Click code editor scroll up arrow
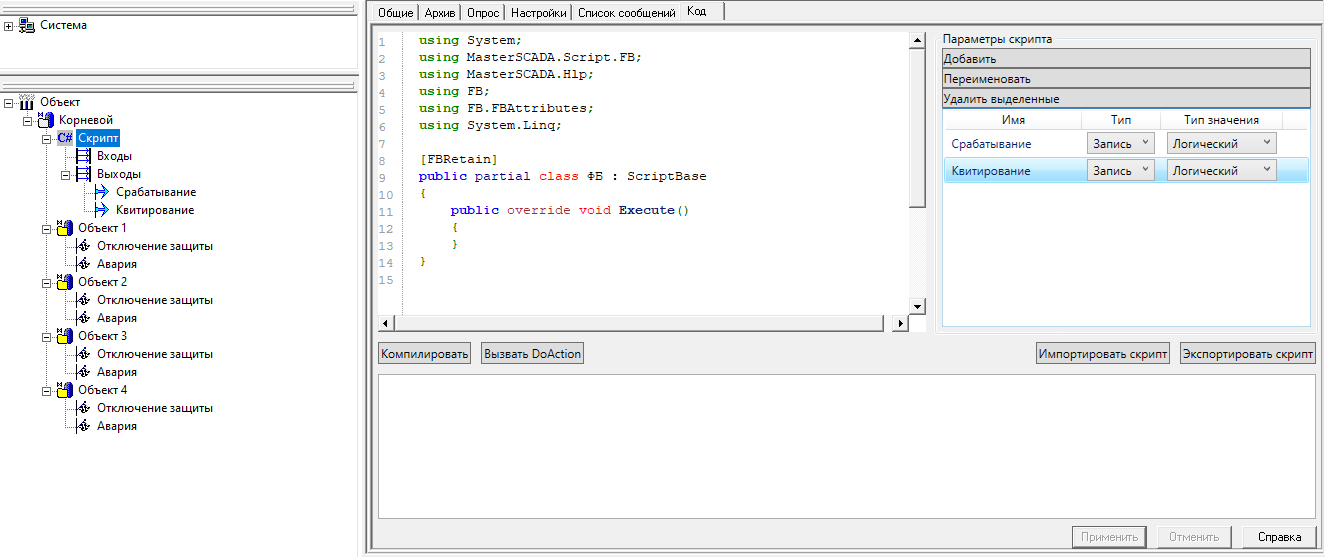 (x=917, y=40)
